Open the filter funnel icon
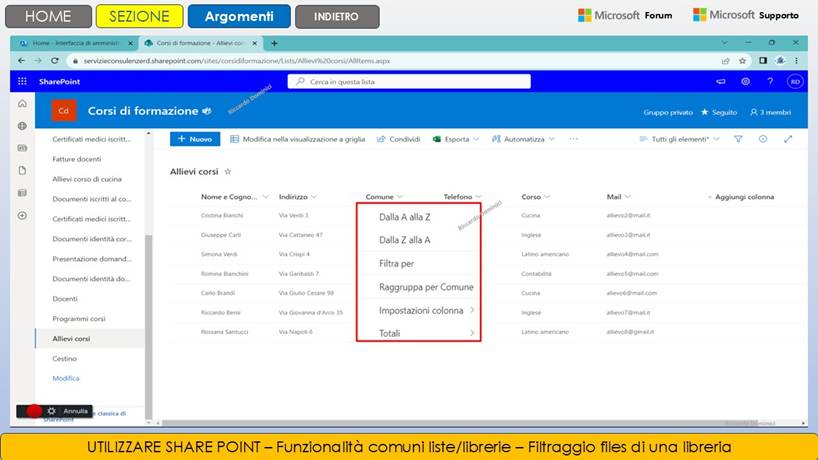The height and width of the screenshot is (460, 818). tap(738, 139)
